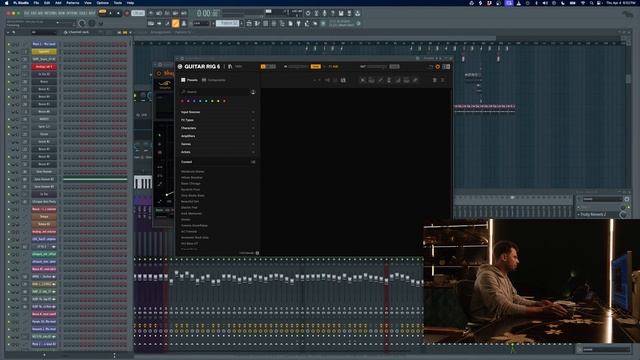This screenshot has width=640, height=360.
Task: Expand the Amplifiers filter section
Action: point(218,136)
